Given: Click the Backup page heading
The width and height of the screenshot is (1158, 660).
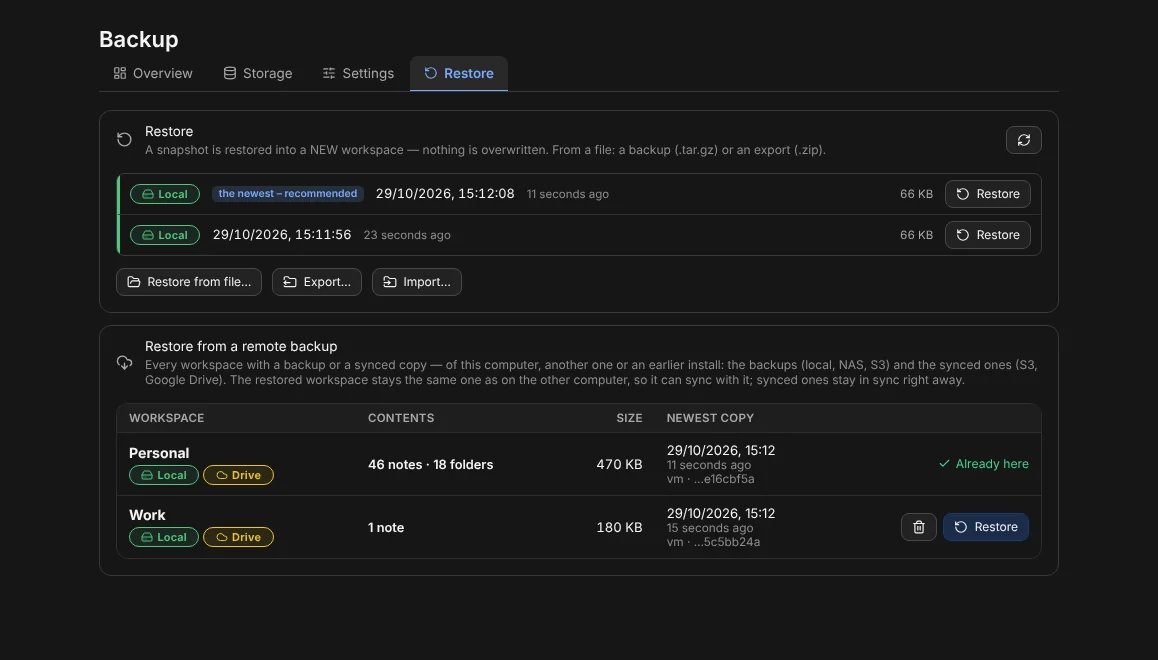Looking at the screenshot, I should (x=139, y=39).
